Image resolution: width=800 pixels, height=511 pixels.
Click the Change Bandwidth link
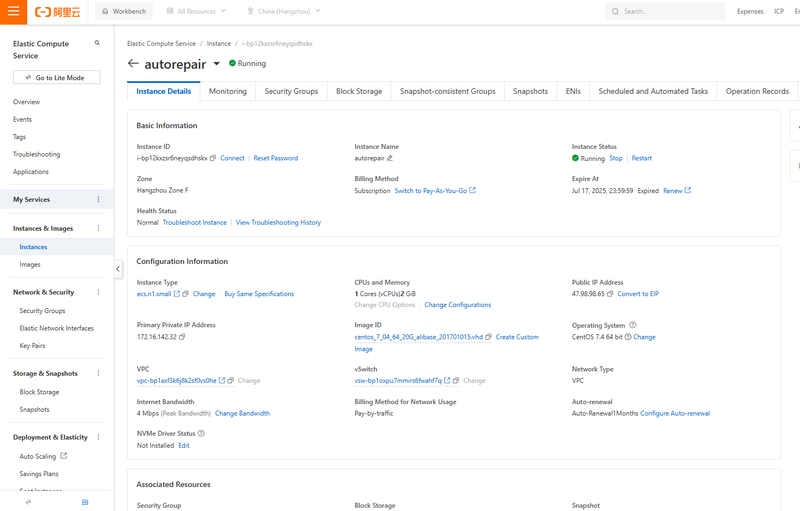(242, 413)
